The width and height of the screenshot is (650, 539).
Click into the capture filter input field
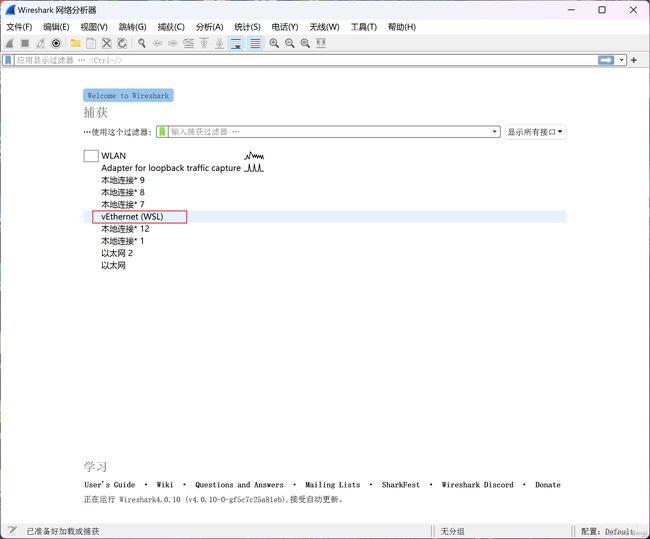pyautogui.click(x=330, y=132)
